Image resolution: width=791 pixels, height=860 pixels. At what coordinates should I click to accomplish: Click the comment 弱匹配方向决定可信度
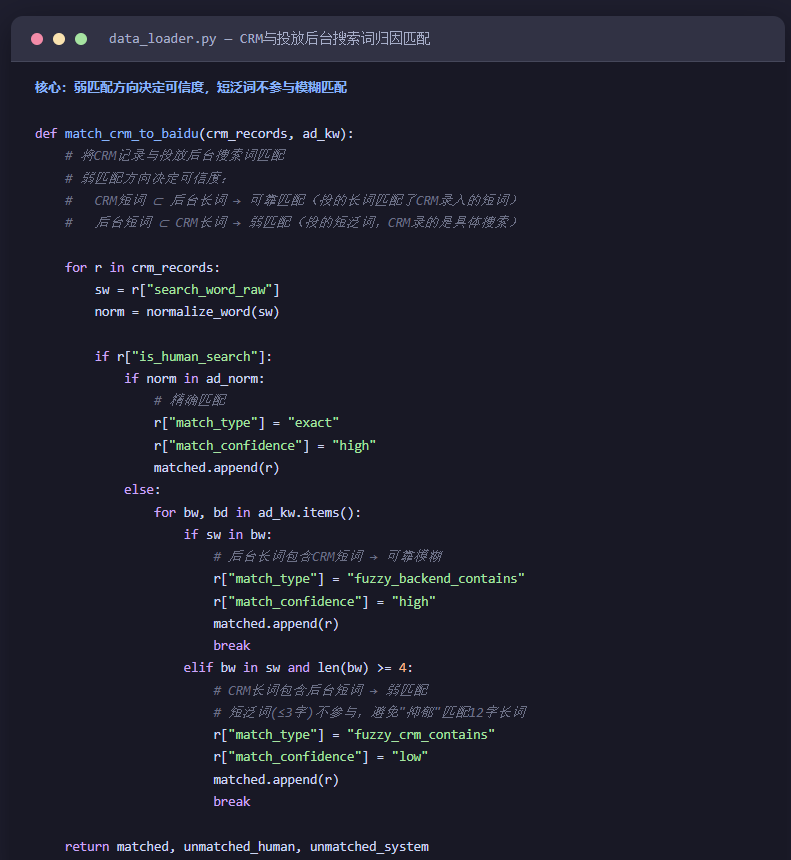(146, 178)
